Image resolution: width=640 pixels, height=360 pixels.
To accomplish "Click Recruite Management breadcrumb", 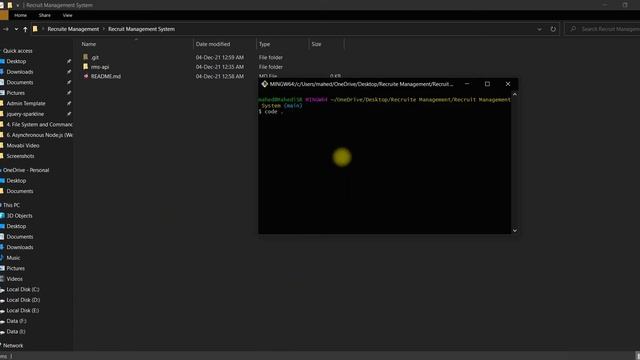I will point(73,29).
